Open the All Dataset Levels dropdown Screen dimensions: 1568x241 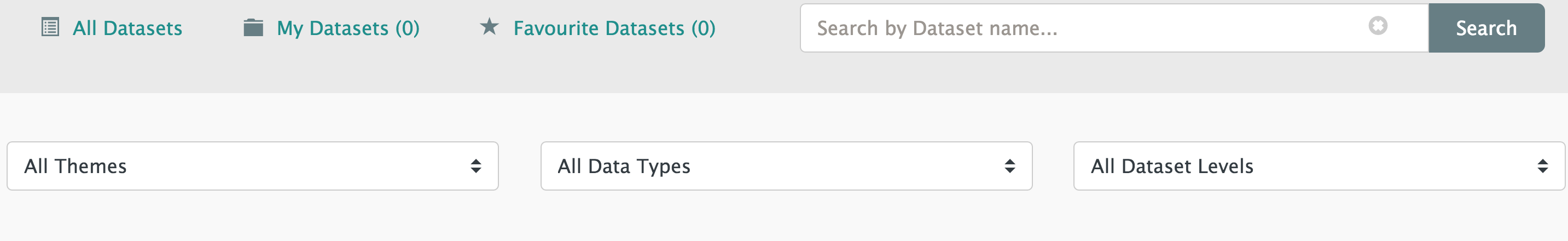pyautogui.click(x=1319, y=166)
